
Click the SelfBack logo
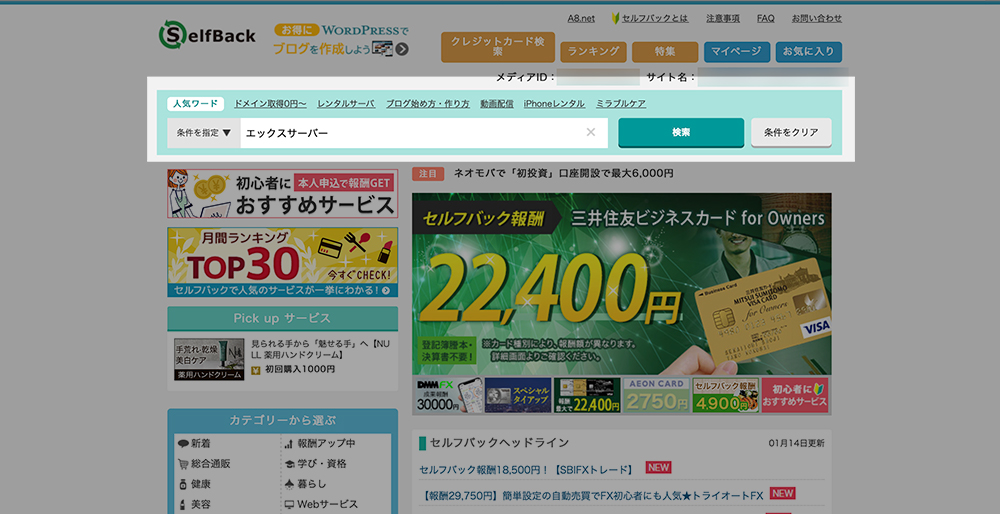tap(207, 34)
